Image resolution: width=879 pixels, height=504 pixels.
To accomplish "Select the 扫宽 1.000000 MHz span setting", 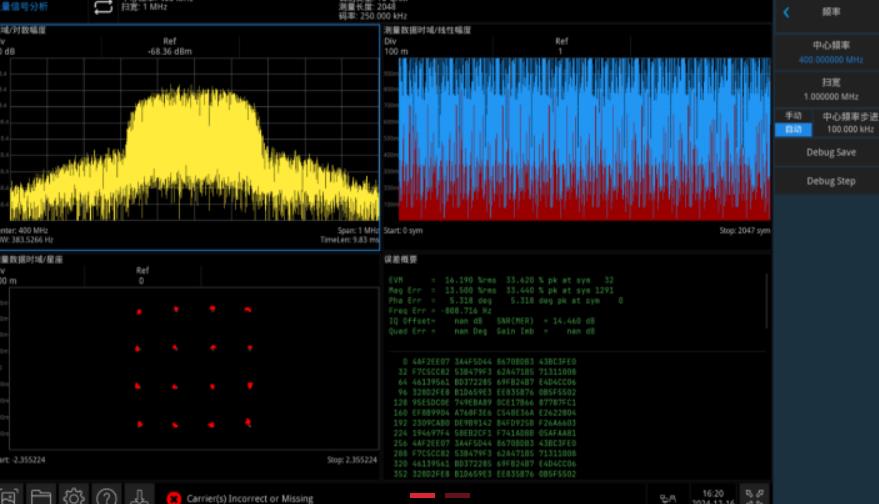I will click(831, 90).
